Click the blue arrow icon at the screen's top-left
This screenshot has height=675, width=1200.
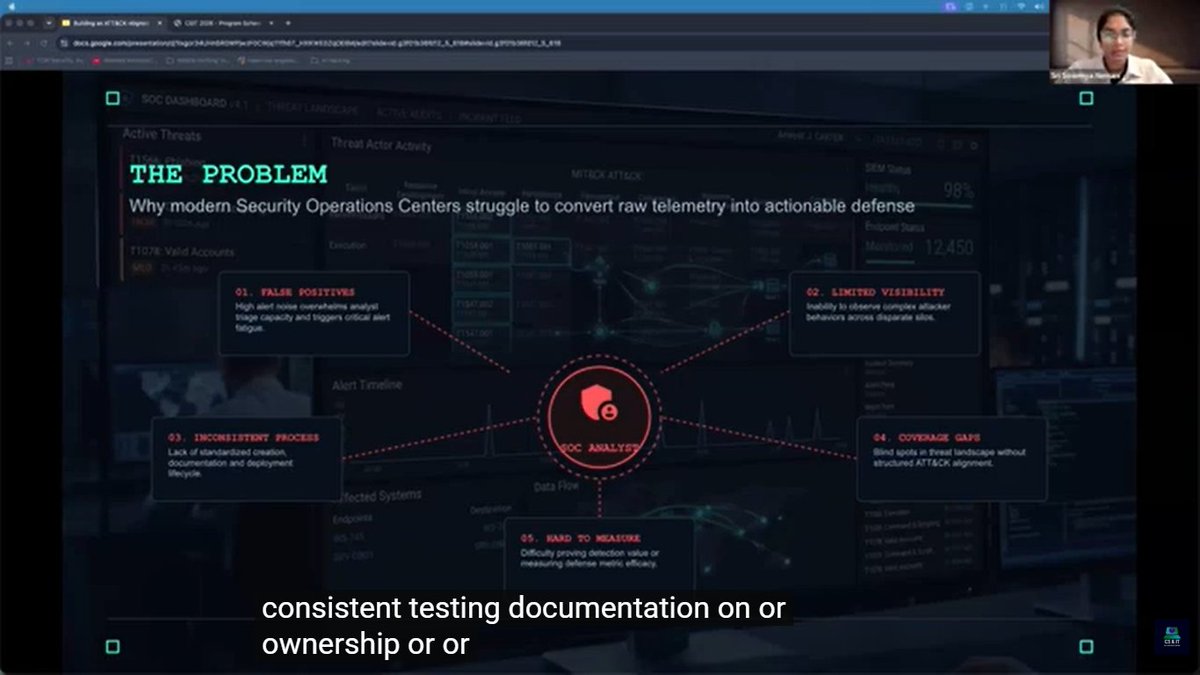pyautogui.click(x=12, y=7)
